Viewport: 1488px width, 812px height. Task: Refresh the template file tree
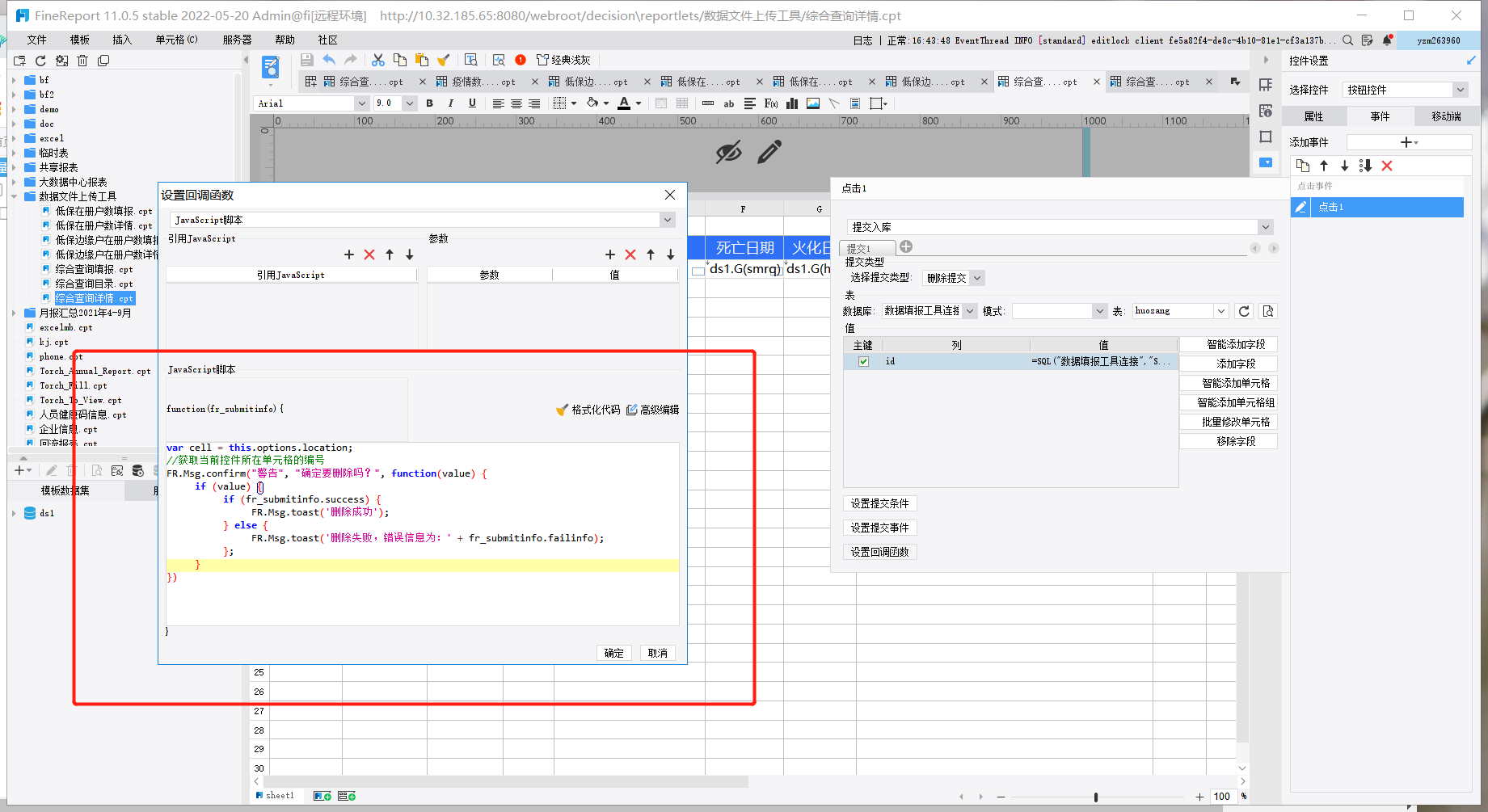pyautogui.click(x=40, y=61)
